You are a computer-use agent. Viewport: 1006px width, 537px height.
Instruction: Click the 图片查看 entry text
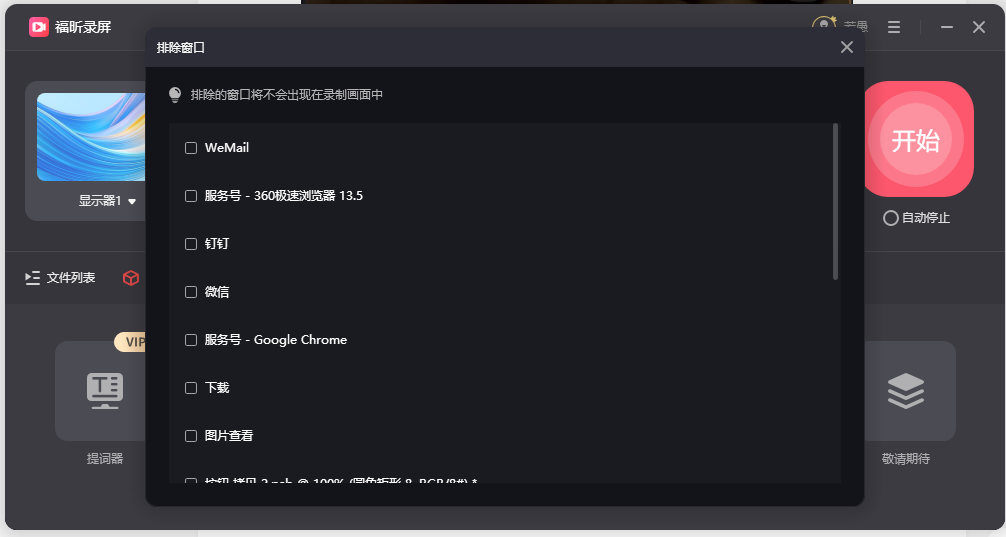(x=229, y=436)
